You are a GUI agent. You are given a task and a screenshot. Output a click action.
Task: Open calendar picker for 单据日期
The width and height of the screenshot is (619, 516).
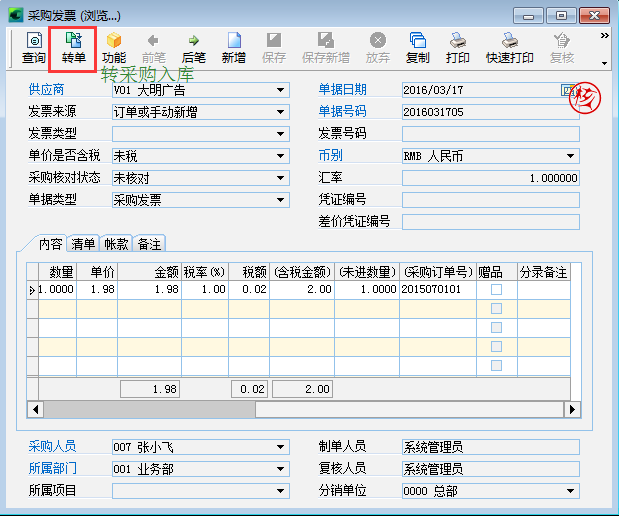(566, 90)
